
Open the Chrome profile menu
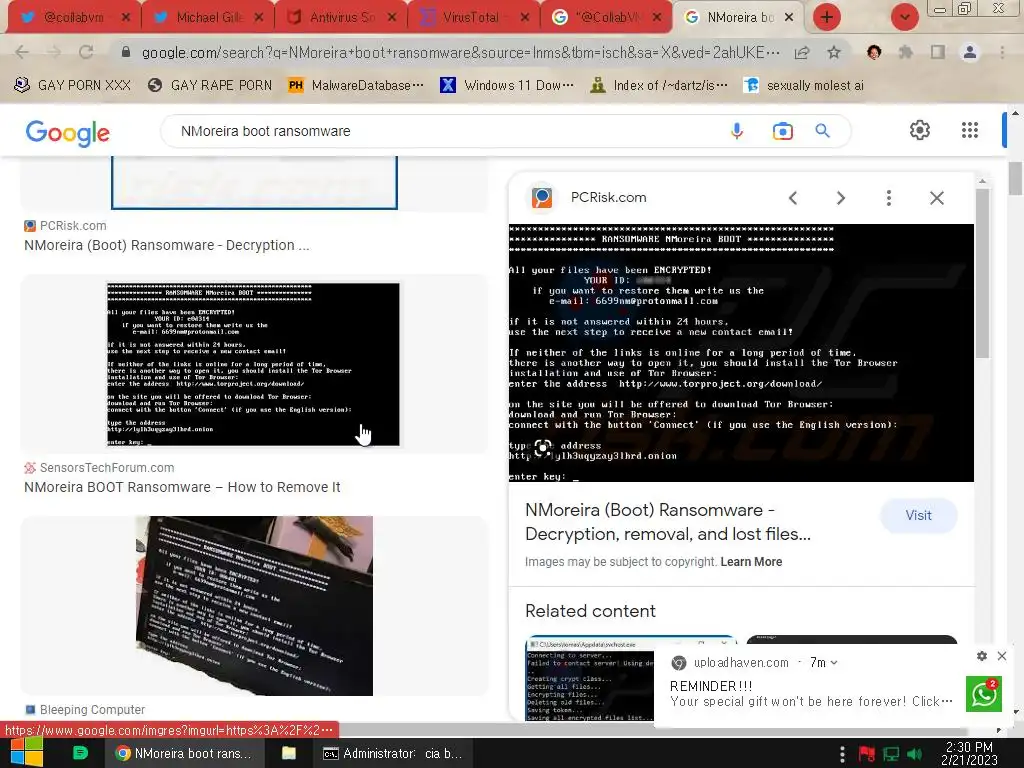[970, 52]
